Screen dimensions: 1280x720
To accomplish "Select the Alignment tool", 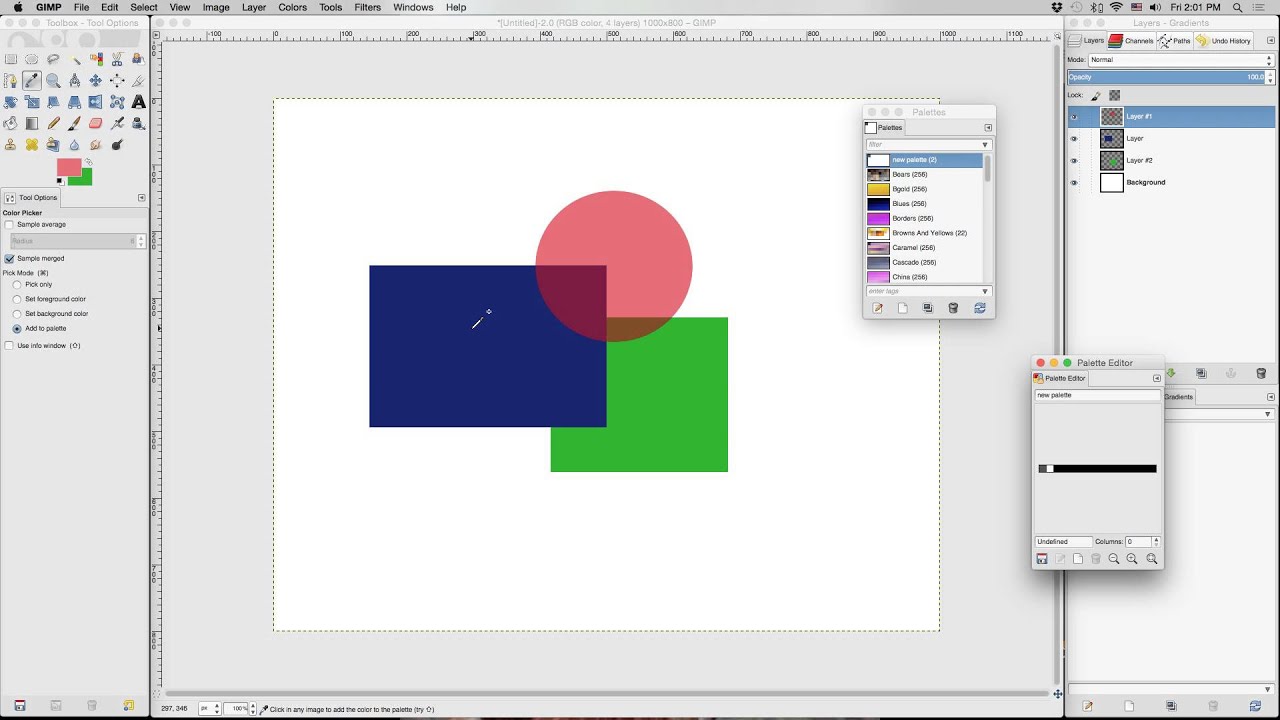I will click(x=117, y=80).
